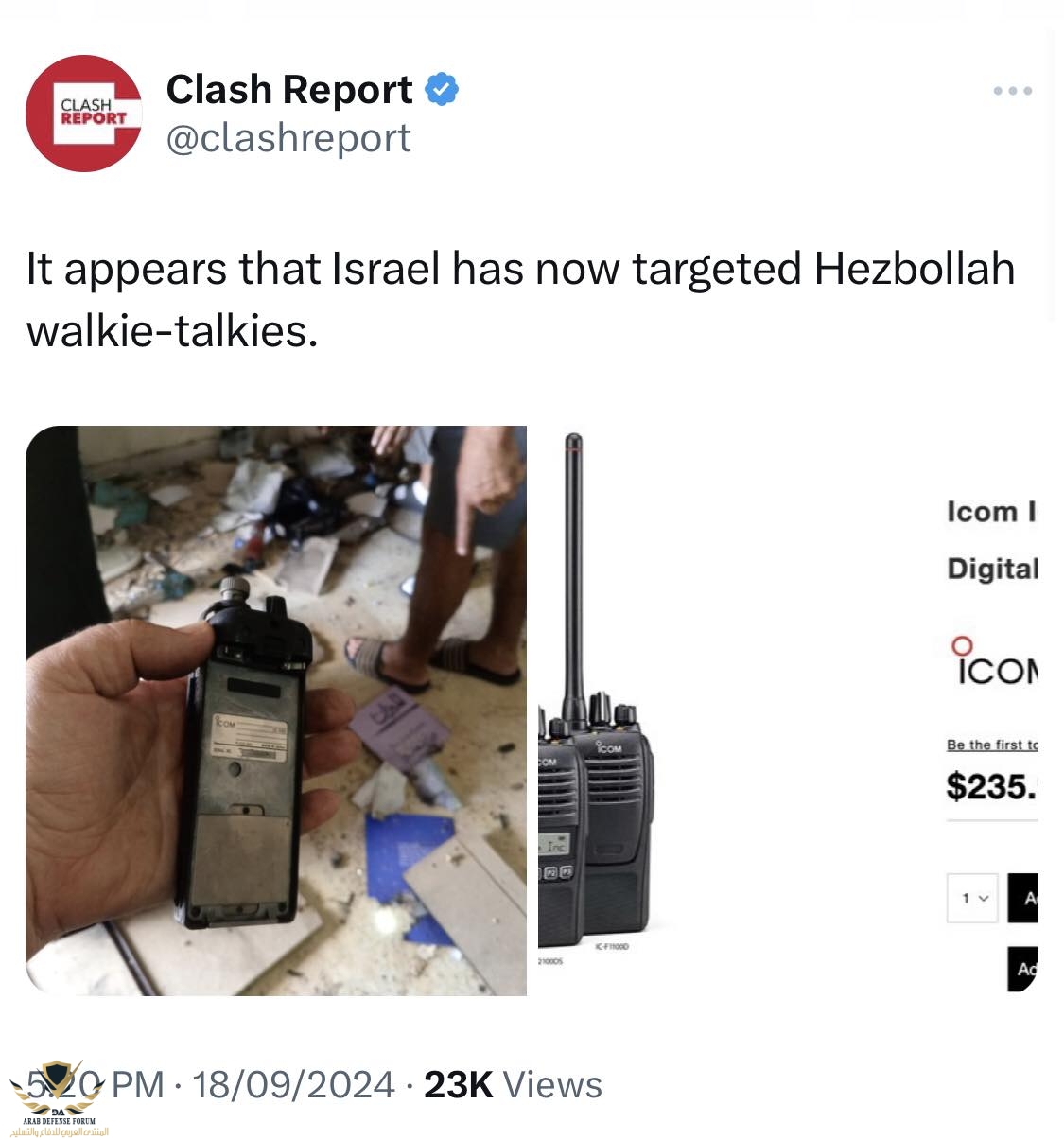Click the $235 price text

click(x=992, y=786)
